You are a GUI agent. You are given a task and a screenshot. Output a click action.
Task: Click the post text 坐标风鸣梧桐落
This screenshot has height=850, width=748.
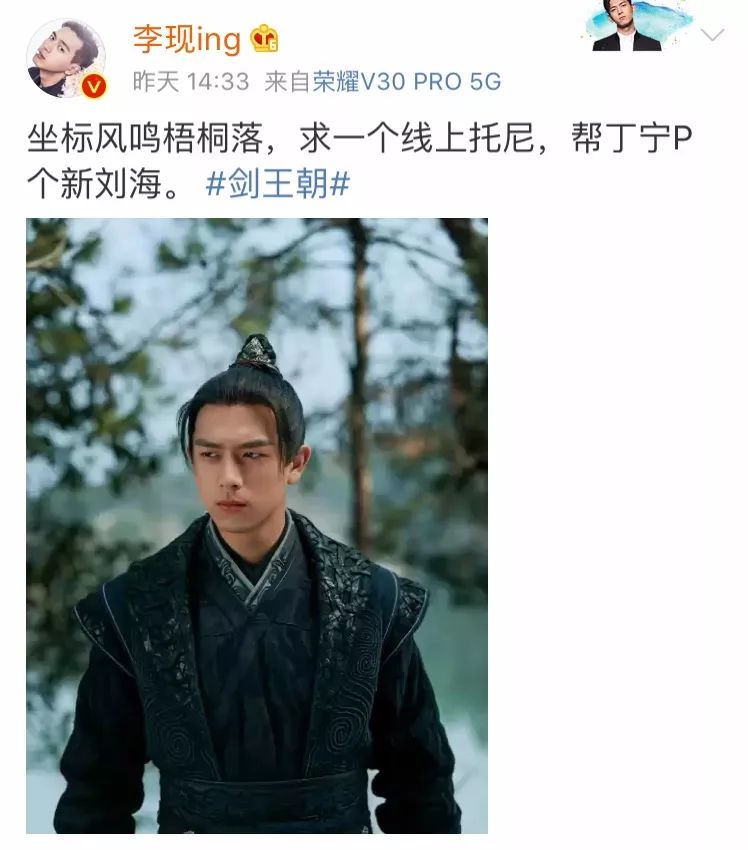coord(146,138)
